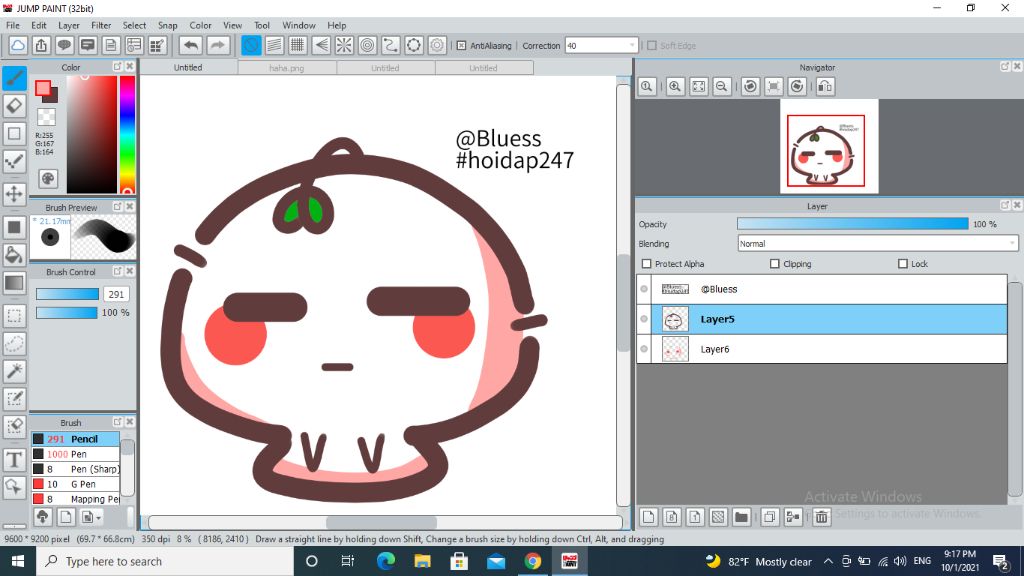Screen dimensions: 1024x576
Task: Open the Correction value dropdown
Action: (x=632, y=46)
